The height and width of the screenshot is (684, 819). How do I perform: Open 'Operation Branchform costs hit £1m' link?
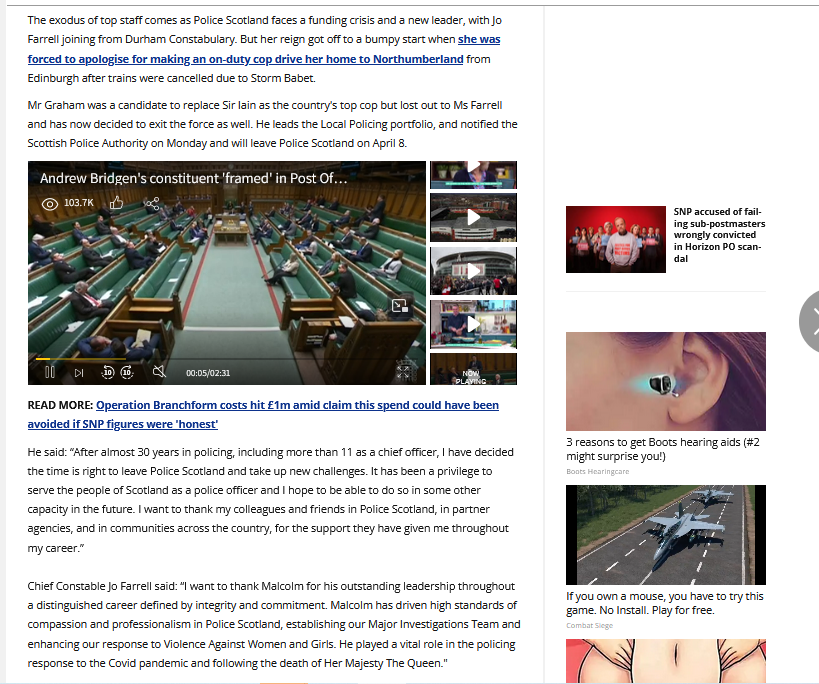click(x=263, y=415)
